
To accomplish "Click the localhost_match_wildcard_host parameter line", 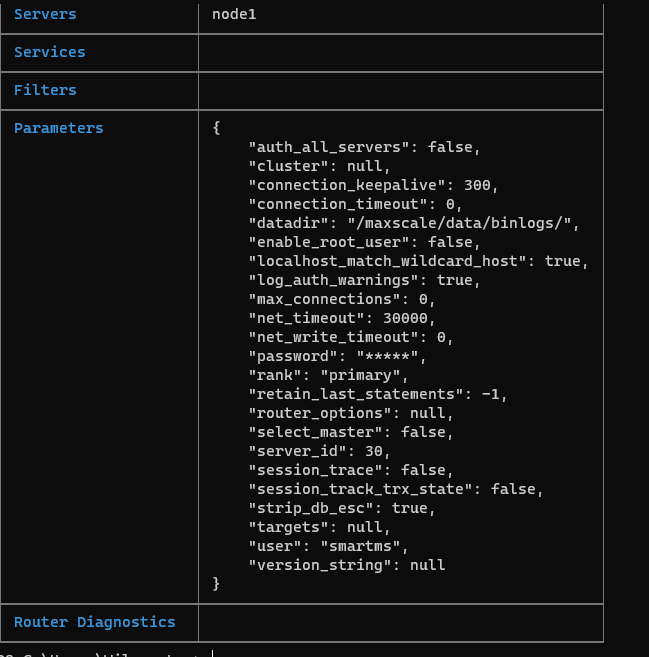I will click(x=418, y=261).
